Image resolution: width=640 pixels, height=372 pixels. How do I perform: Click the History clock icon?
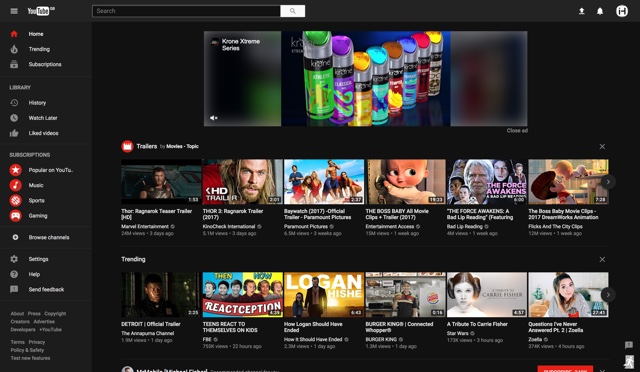click(x=14, y=102)
